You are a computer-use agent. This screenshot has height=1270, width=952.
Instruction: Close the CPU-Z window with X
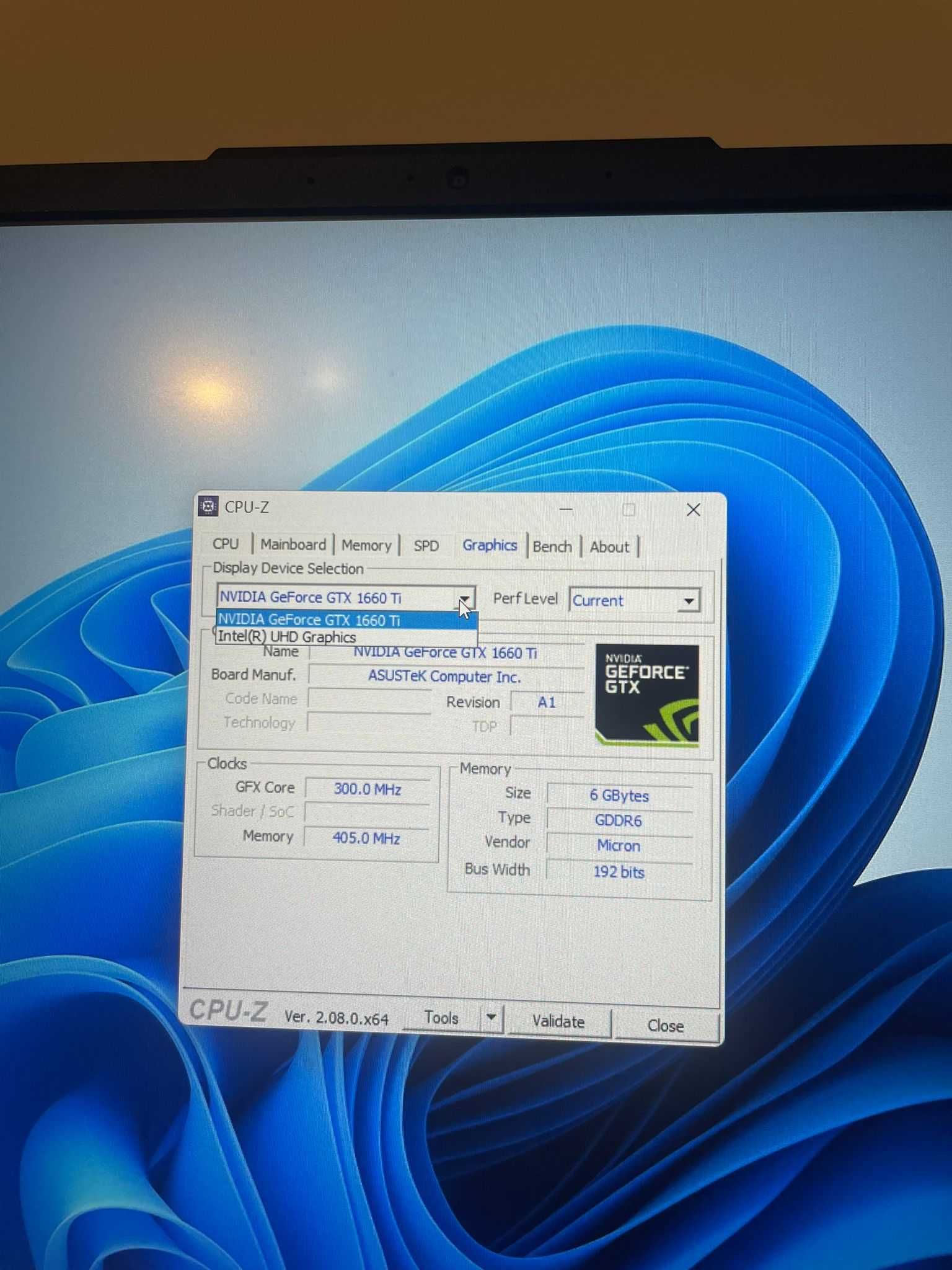(x=693, y=510)
